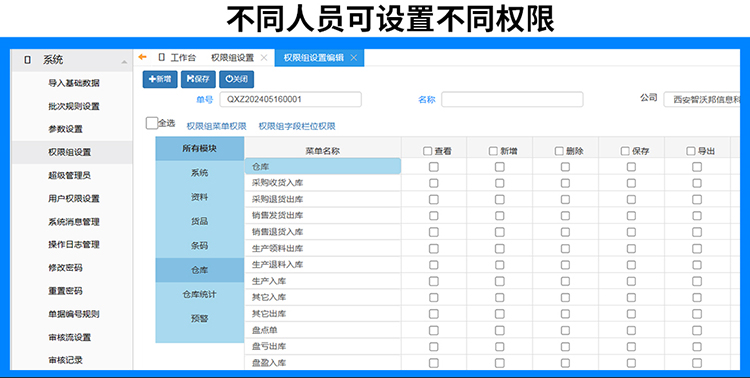The image size is (750, 378).
Task: Open 用户权限设置 in sidebar
Action: click(x=74, y=199)
